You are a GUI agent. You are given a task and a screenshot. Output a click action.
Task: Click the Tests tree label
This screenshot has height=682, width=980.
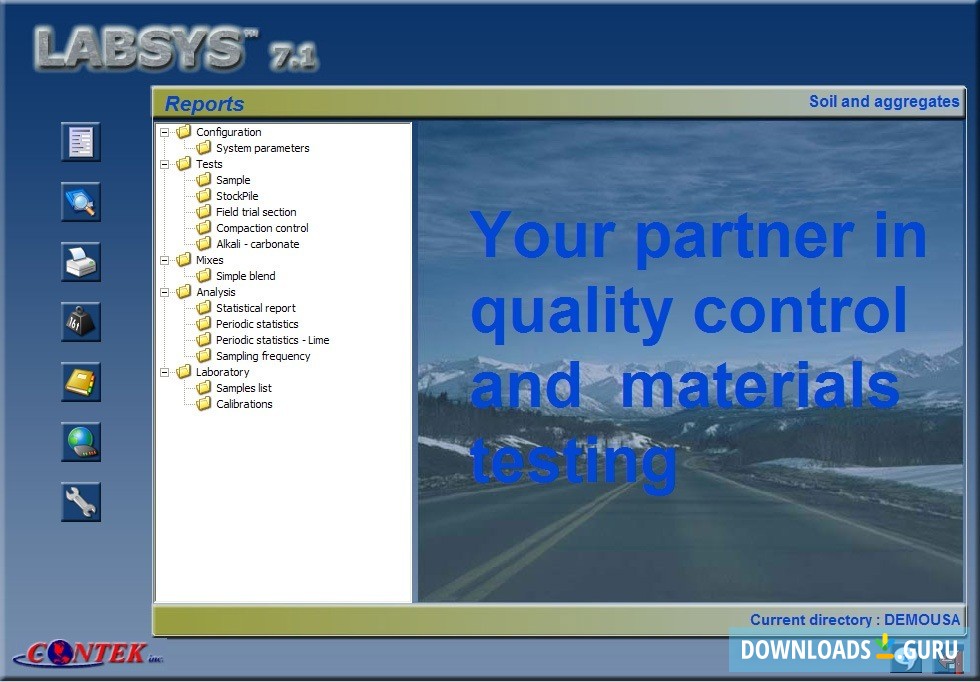coord(209,164)
